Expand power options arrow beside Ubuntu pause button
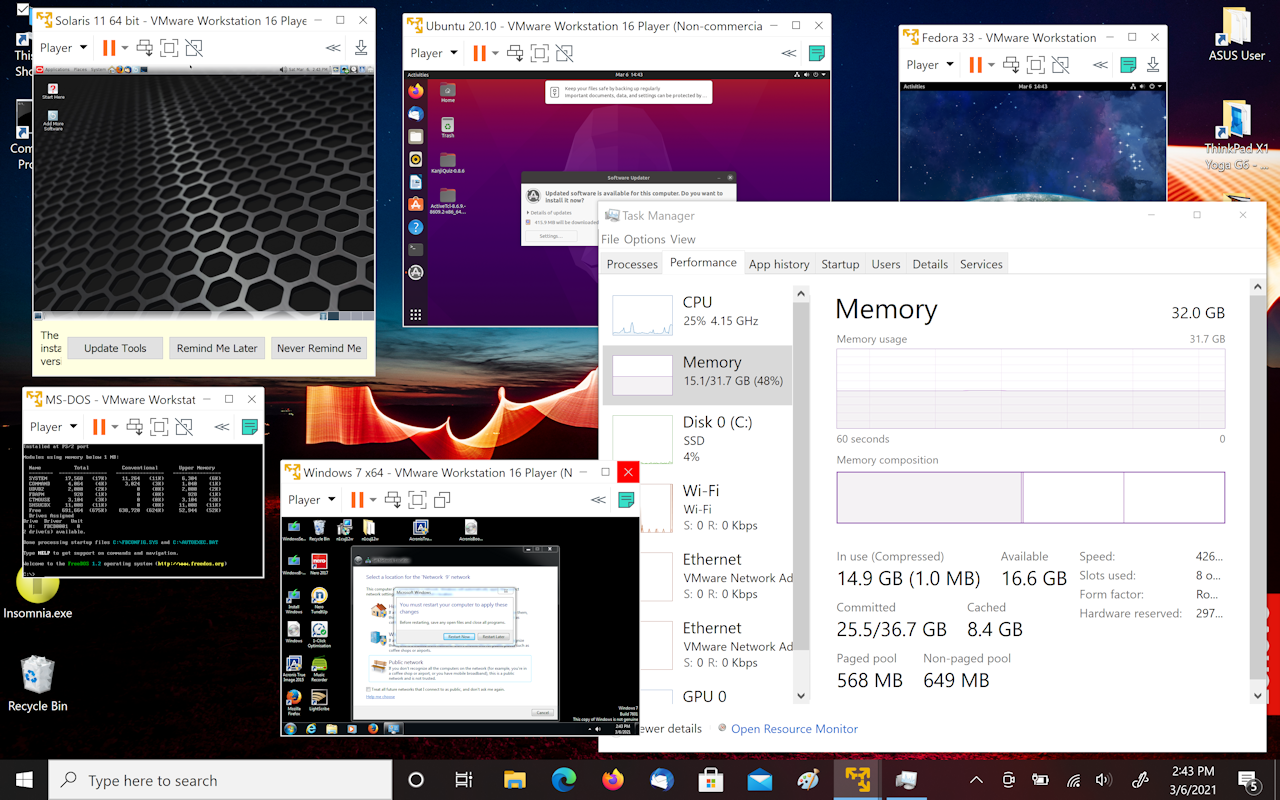 tap(496, 53)
